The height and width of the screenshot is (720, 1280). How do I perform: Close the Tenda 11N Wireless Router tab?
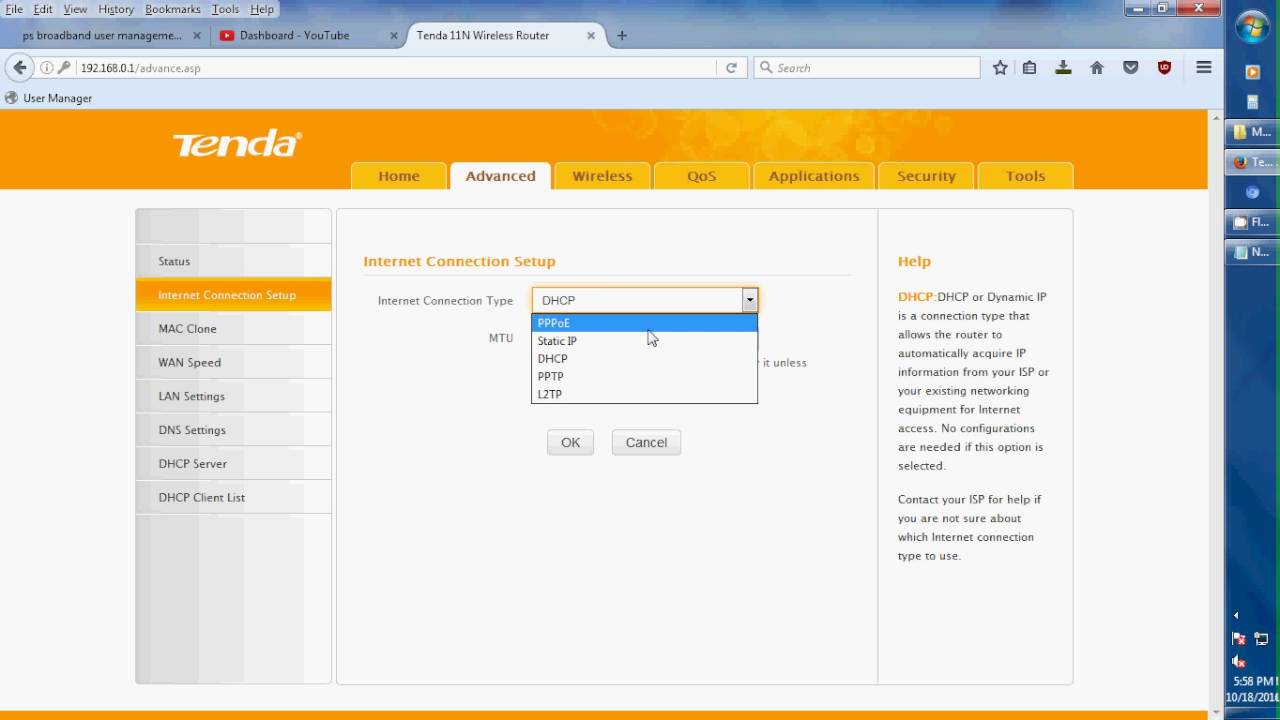[x=591, y=35]
